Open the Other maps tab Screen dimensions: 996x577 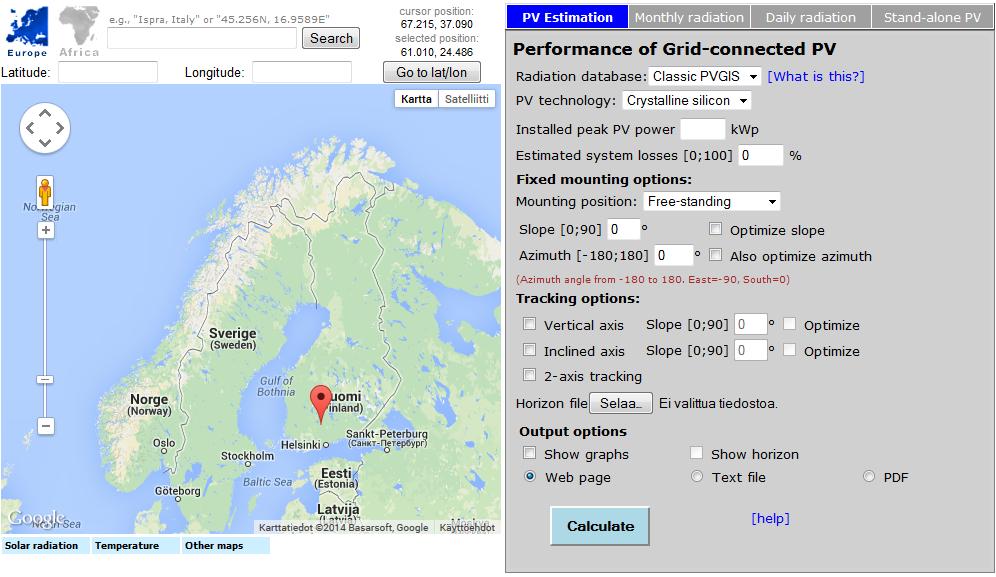[x=225, y=546]
